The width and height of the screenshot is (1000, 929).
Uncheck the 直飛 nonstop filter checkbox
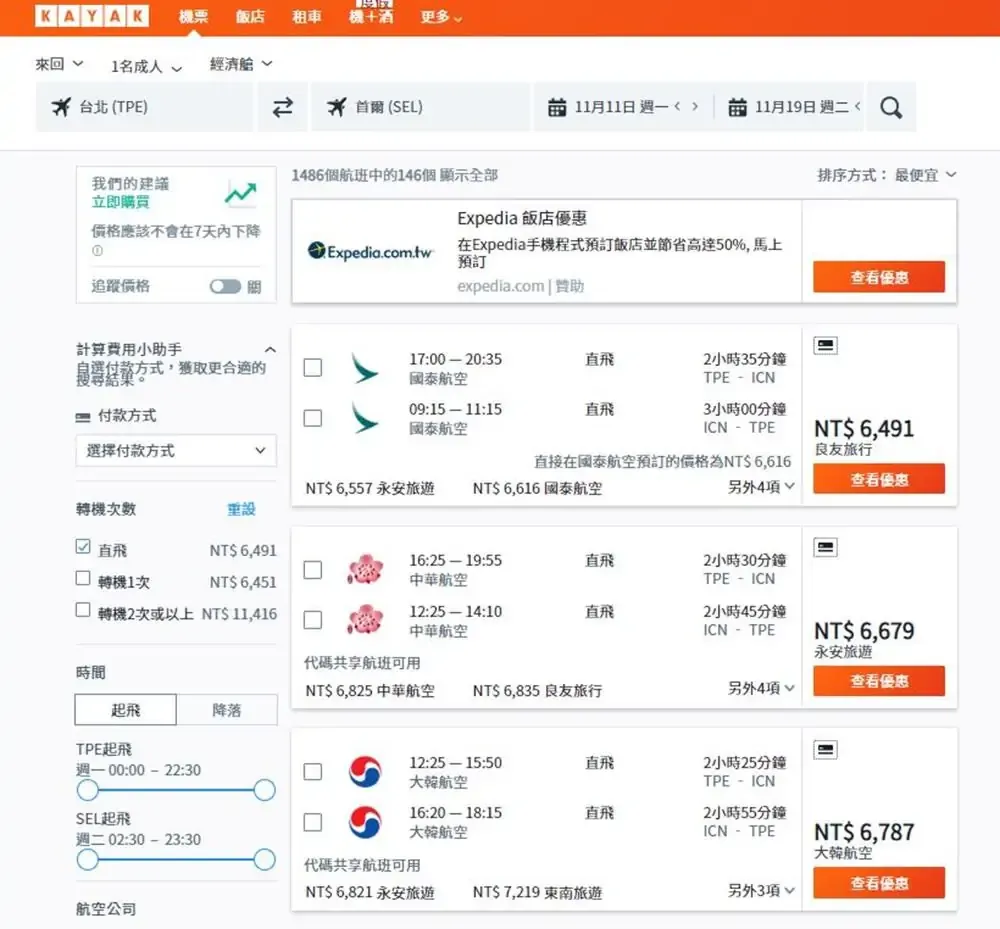[x=83, y=548]
